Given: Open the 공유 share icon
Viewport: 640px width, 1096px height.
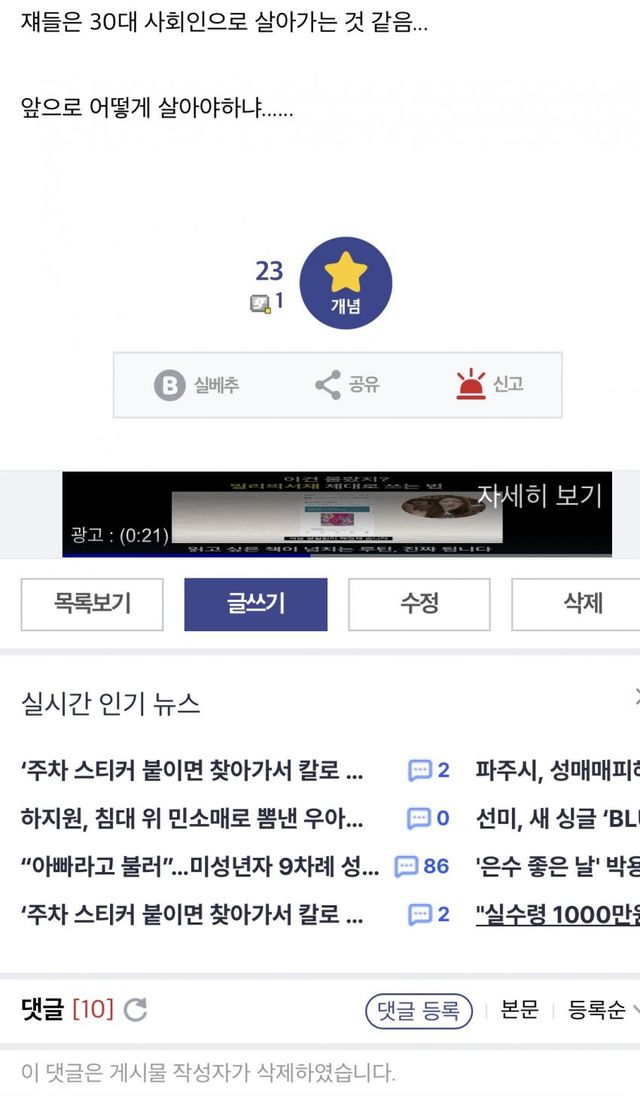Looking at the screenshot, I should pos(328,384).
